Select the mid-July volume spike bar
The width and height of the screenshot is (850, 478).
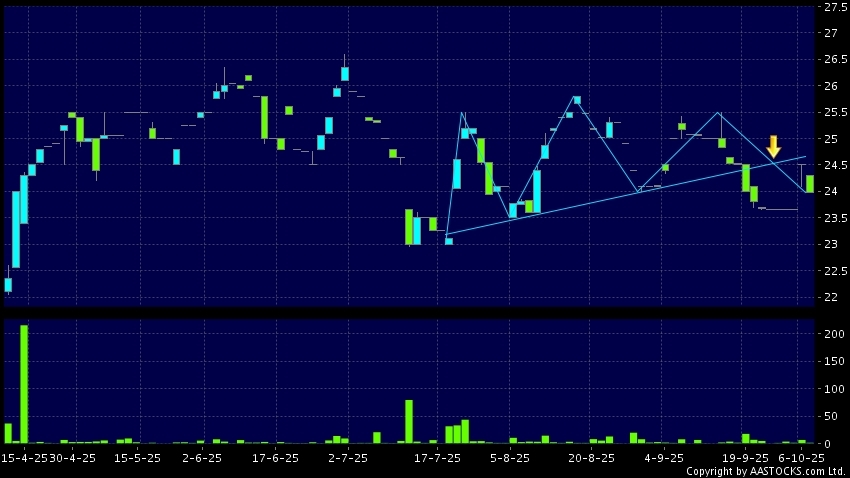tap(409, 421)
